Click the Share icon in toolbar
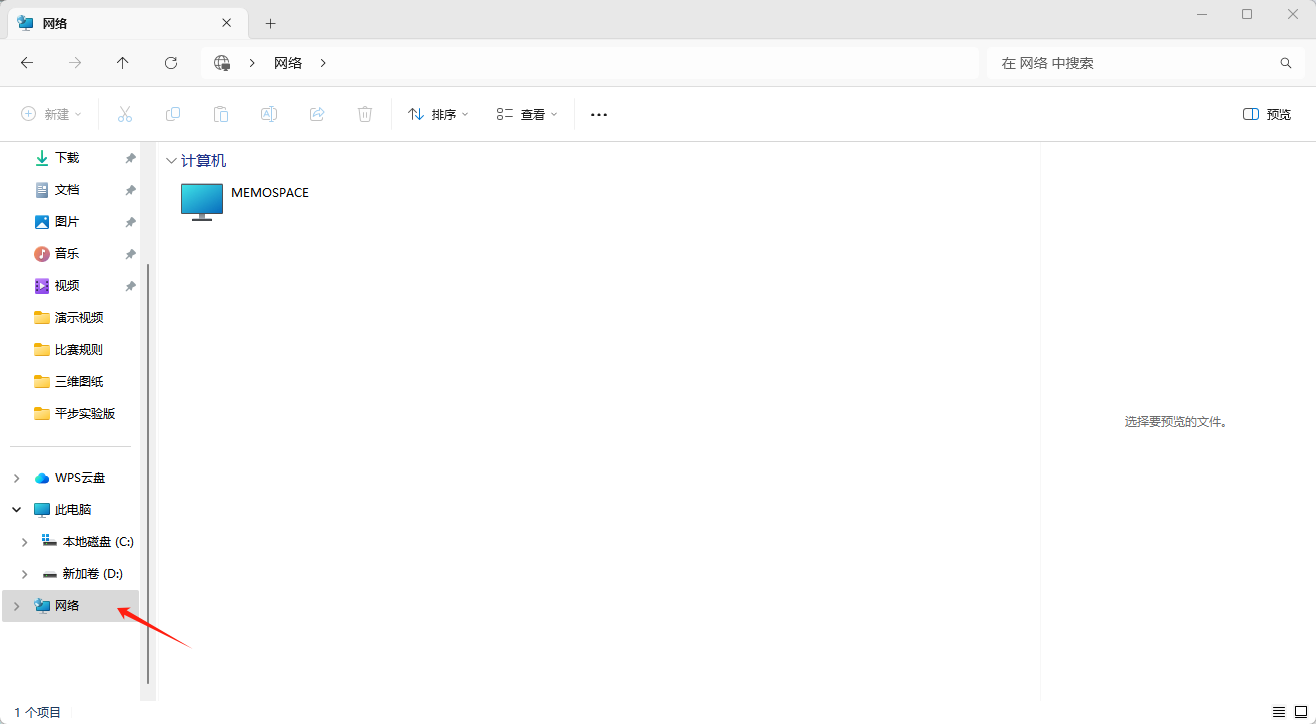The image size is (1316, 724). (317, 114)
